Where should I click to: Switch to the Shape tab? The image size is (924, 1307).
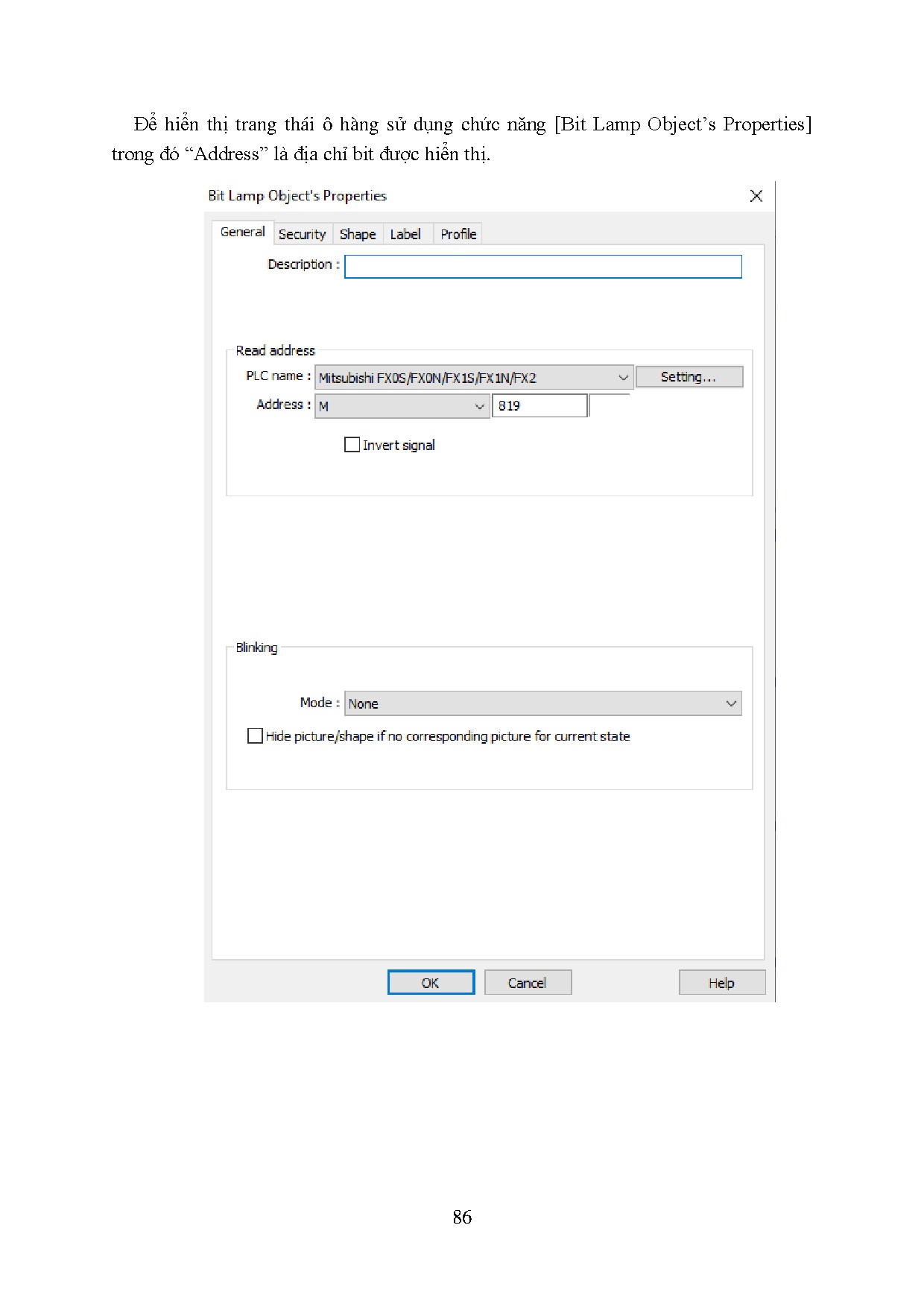[x=358, y=235]
